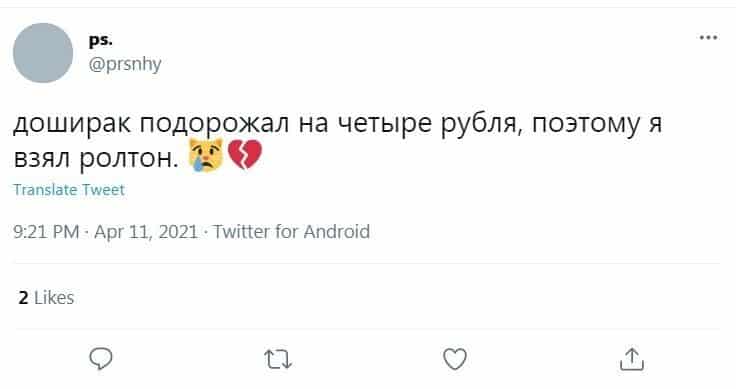Open the Twitter for Android source link

291,232
